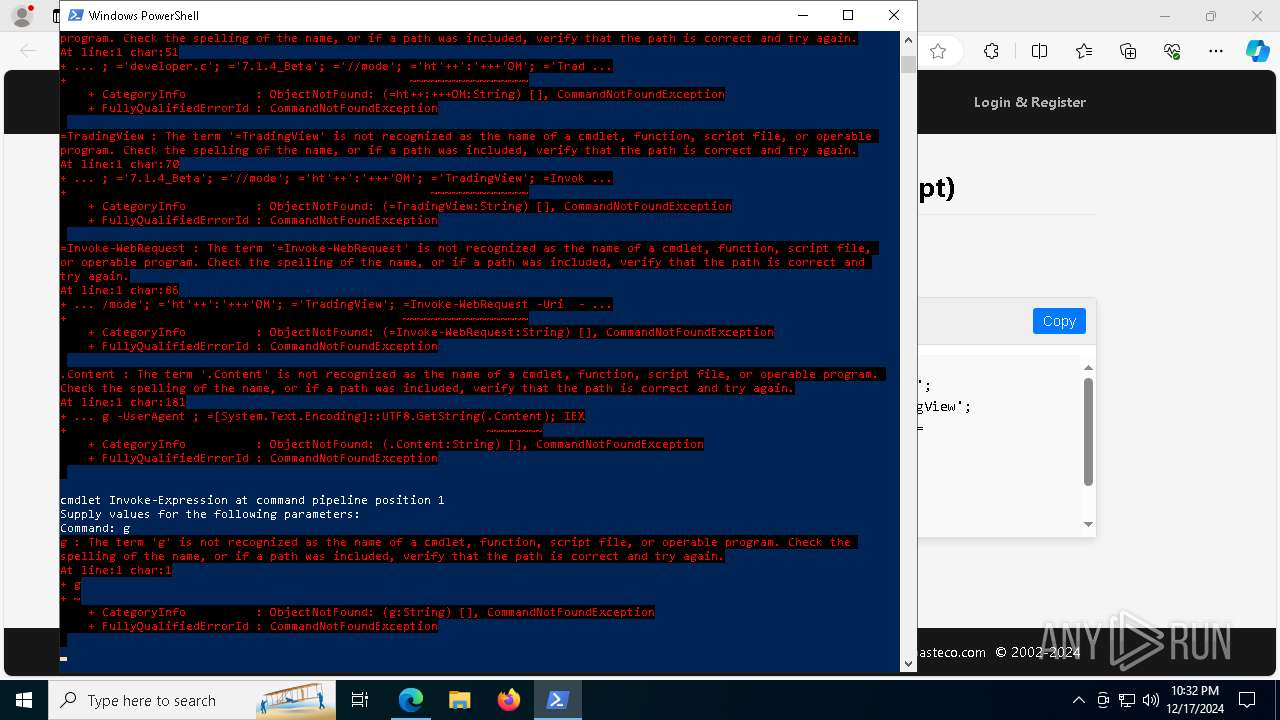Open the notification center icon
The height and width of the screenshot is (720, 1280).
pos(1247,700)
